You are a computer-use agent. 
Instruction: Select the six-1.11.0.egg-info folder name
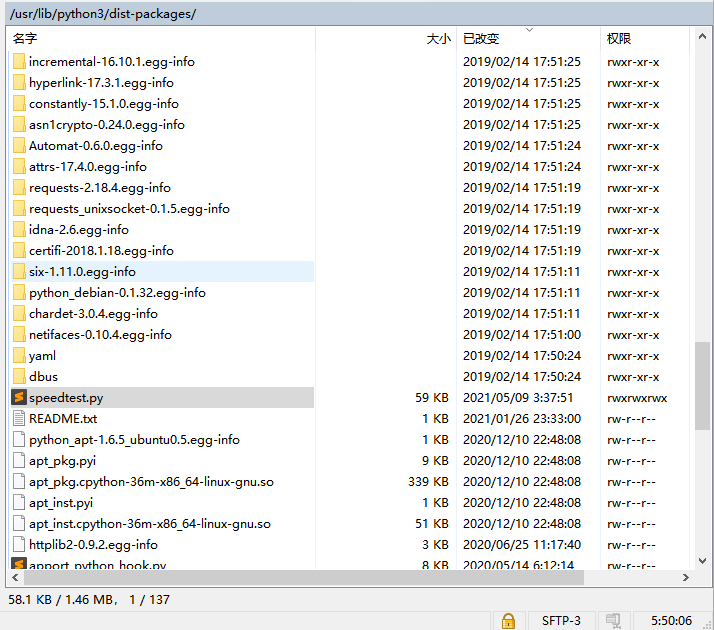coord(82,272)
